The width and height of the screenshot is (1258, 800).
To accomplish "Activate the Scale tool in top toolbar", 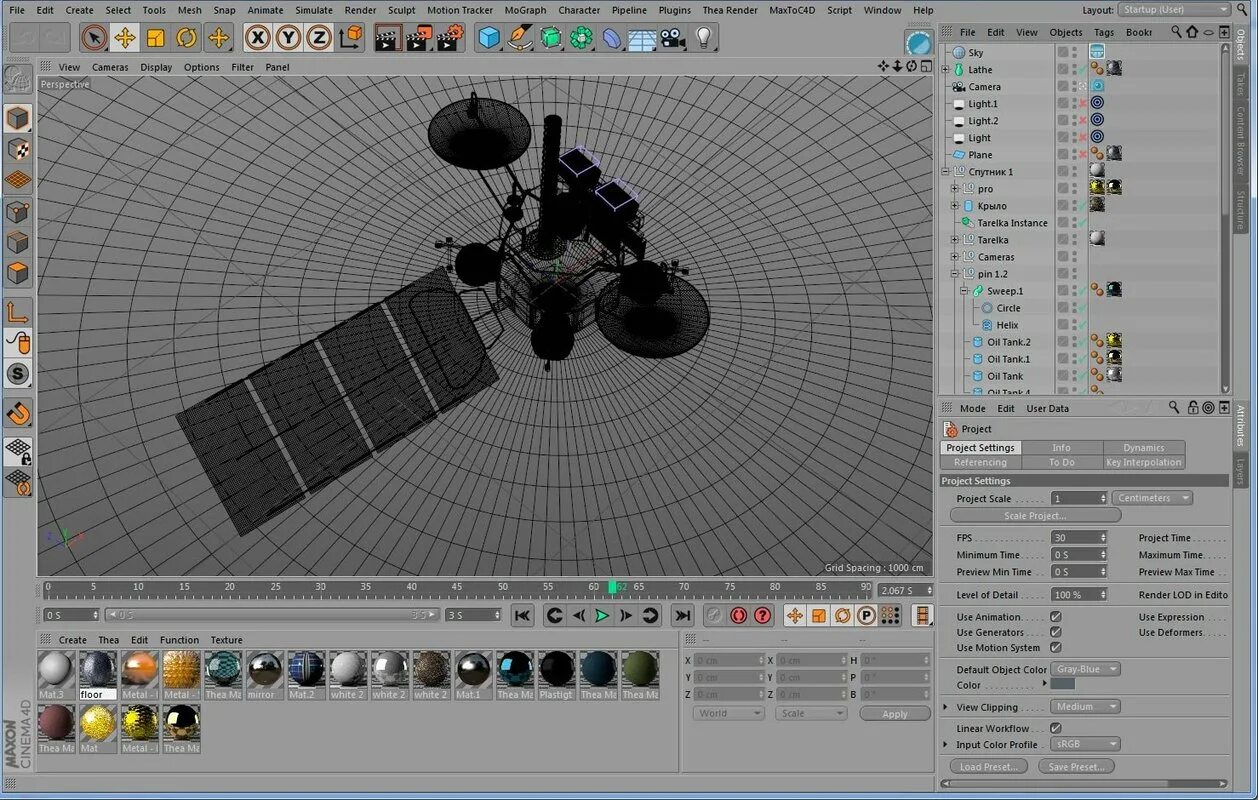I will [x=156, y=38].
